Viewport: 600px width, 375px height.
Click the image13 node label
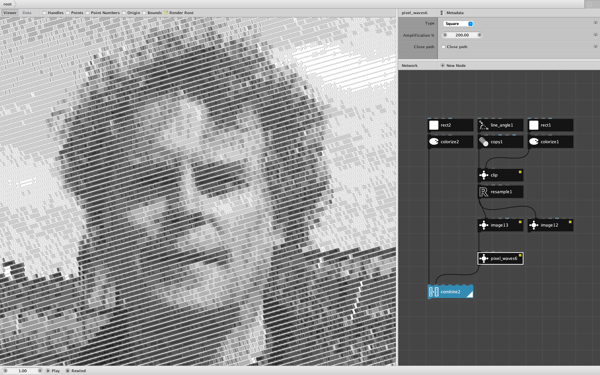click(x=499, y=225)
